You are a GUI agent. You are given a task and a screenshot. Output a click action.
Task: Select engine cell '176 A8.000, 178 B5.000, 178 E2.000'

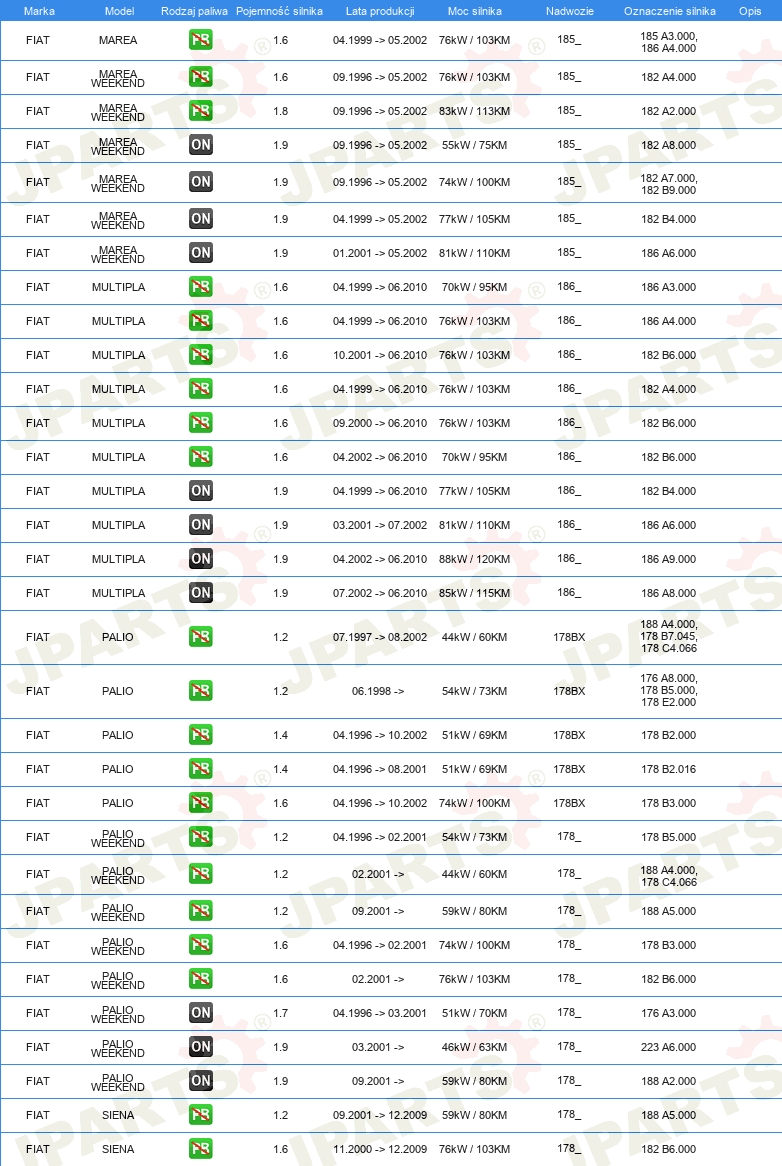click(669, 690)
